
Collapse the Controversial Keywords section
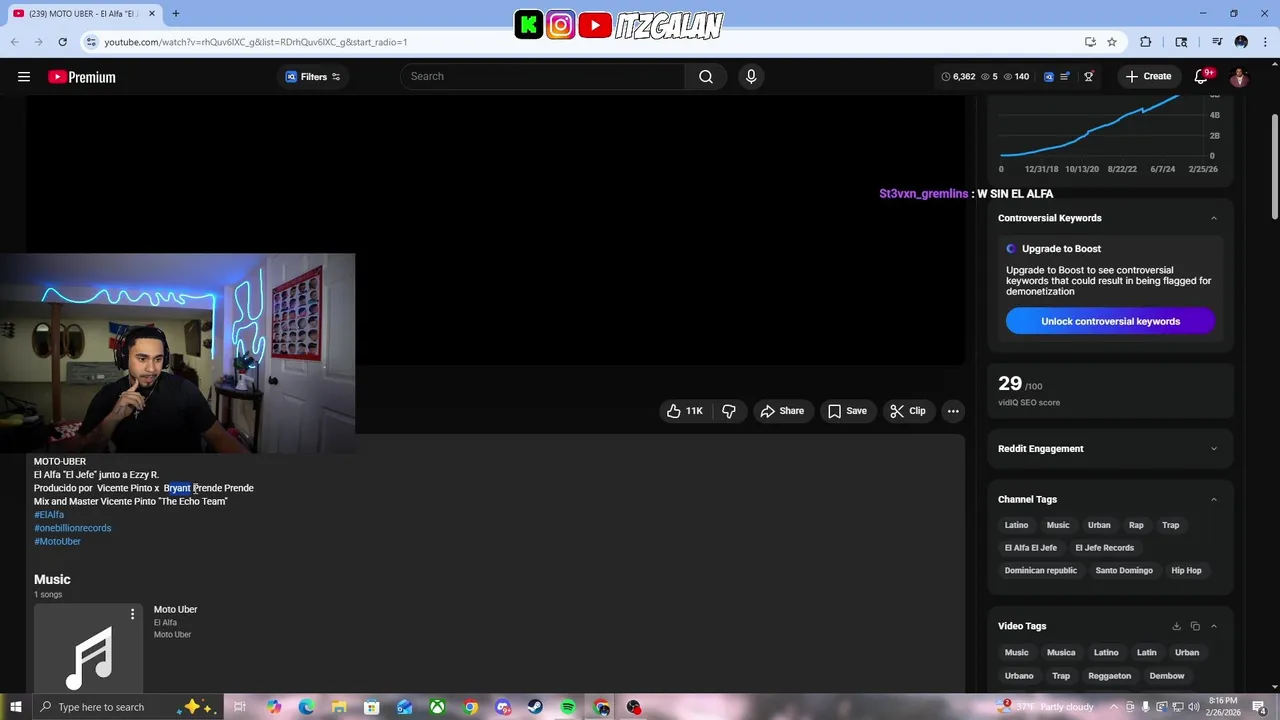pyautogui.click(x=1214, y=218)
